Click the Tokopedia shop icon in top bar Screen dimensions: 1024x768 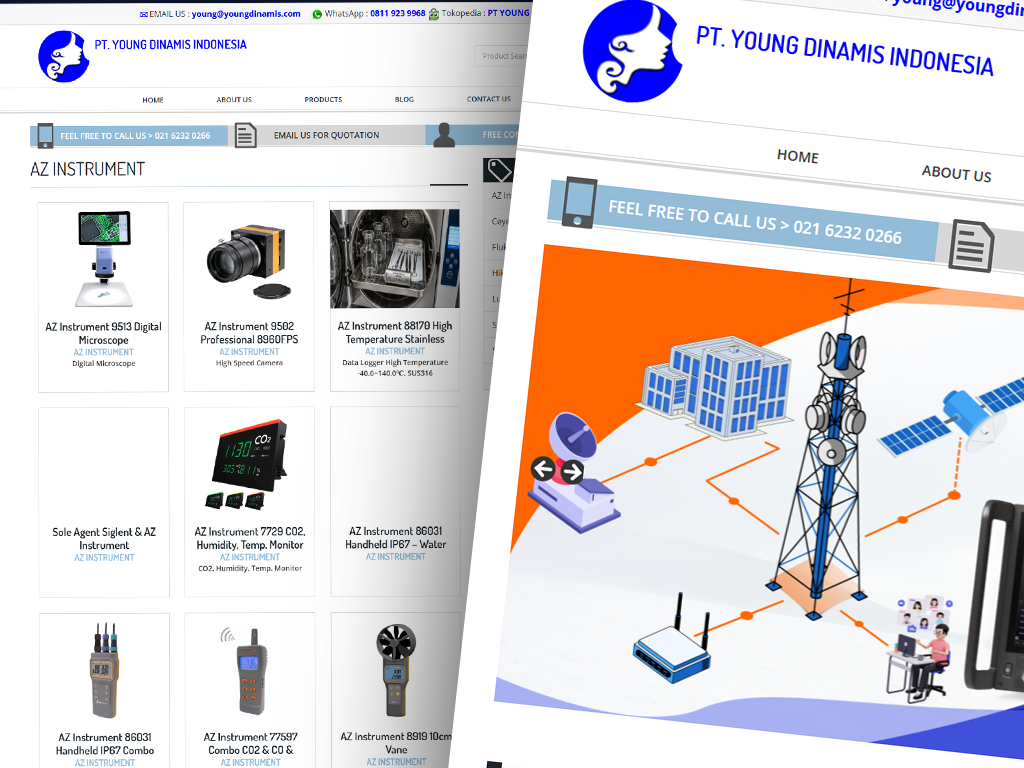pyautogui.click(x=434, y=14)
